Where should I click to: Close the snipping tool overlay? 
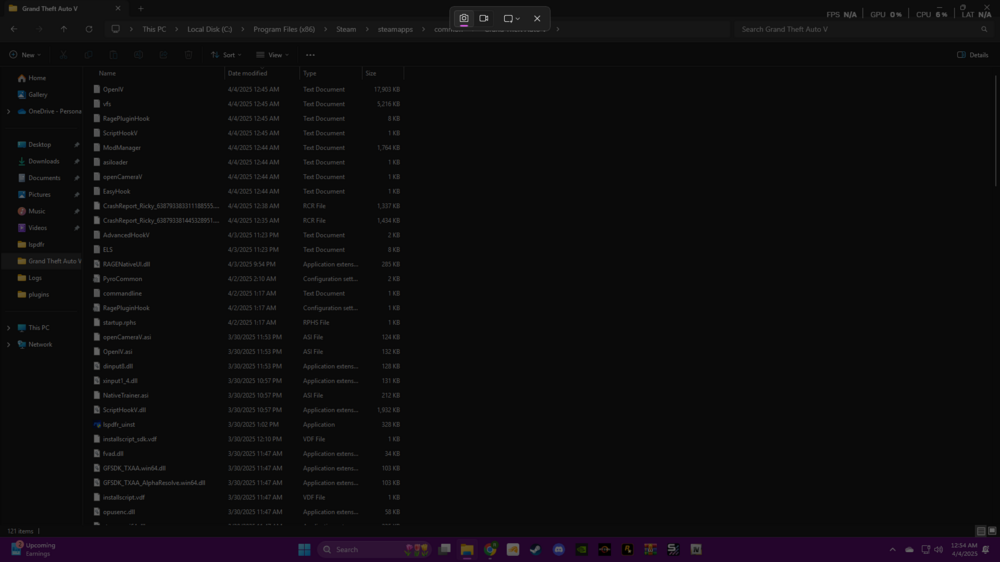(x=537, y=18)
